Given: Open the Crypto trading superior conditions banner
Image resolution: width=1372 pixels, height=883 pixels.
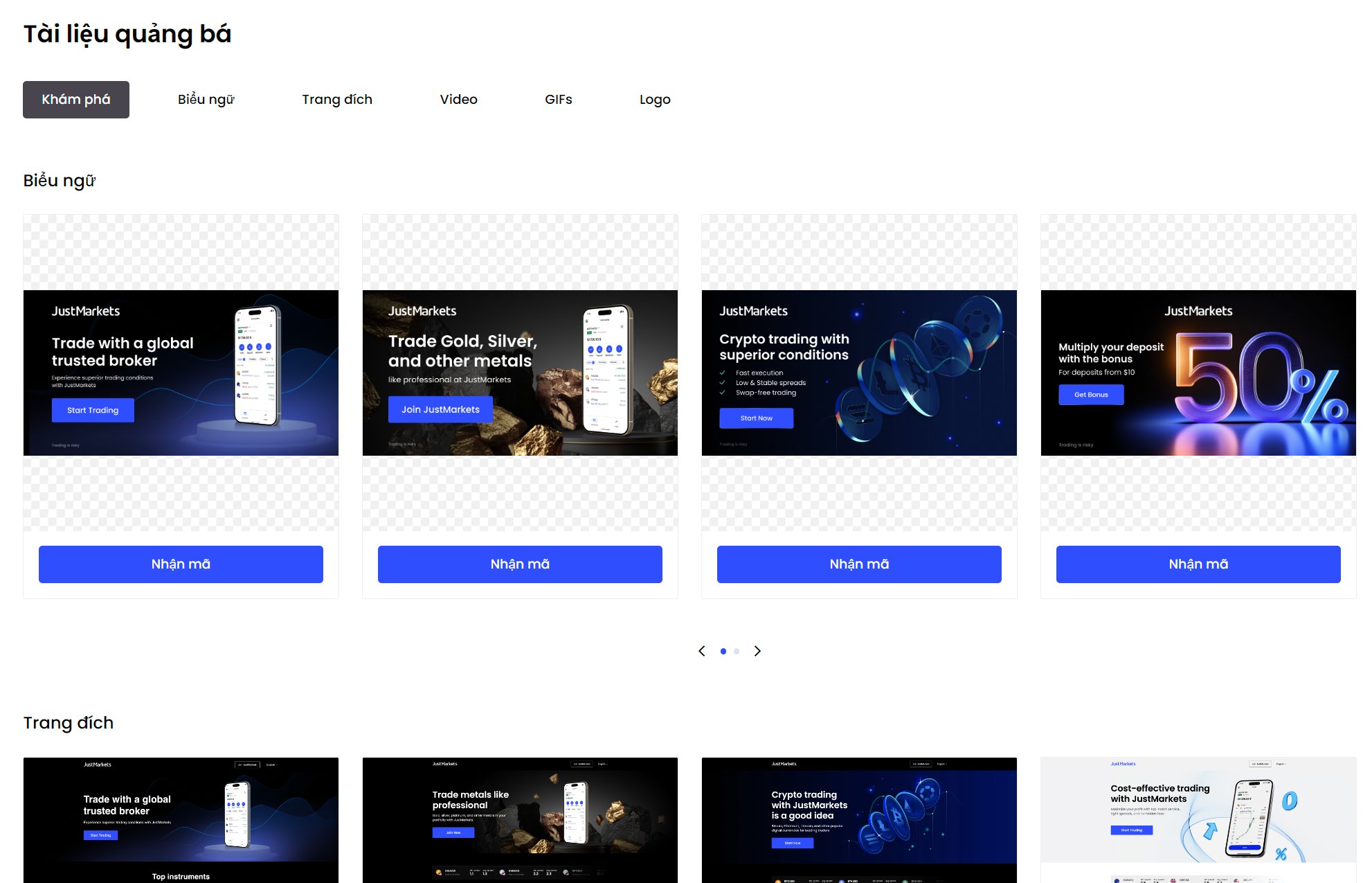Looking at the screenshot, I should [x=859, y=373].
